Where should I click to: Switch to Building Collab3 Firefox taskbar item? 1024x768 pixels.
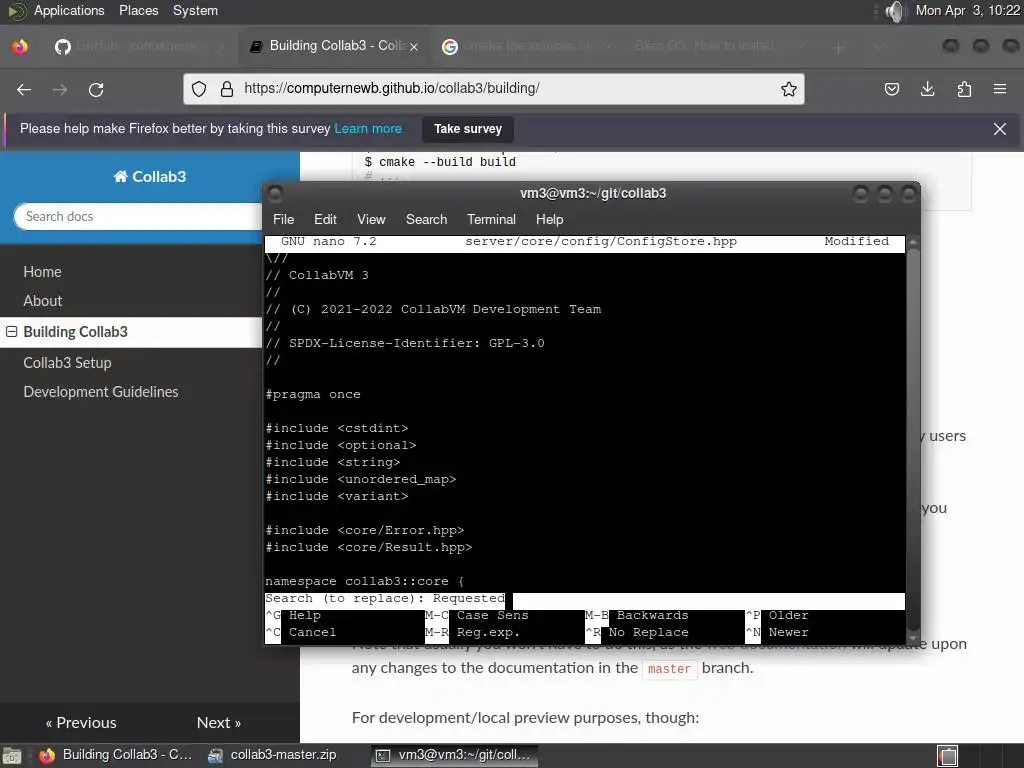[116, 755]
